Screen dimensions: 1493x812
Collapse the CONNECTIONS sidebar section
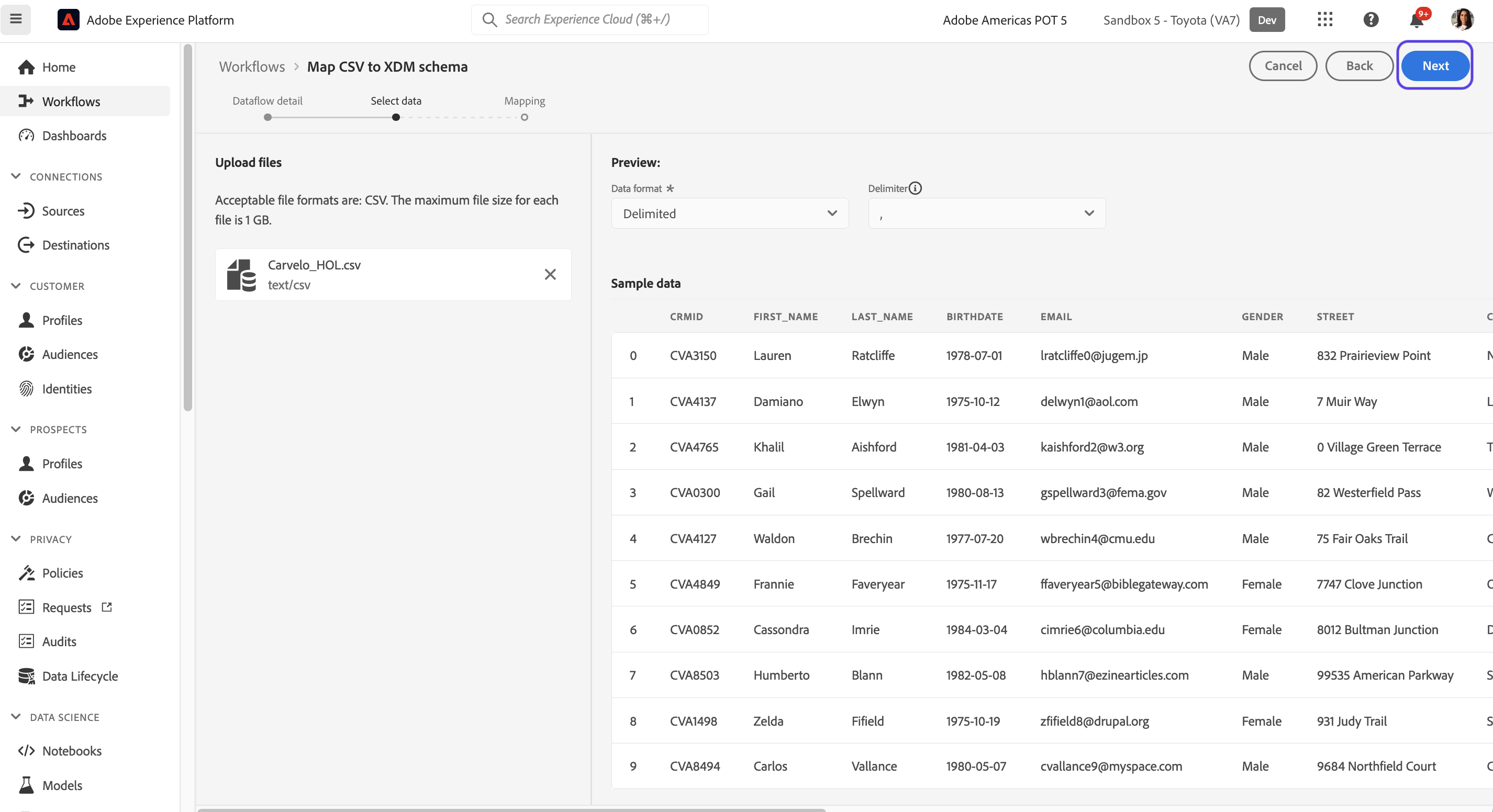point(16,176)
